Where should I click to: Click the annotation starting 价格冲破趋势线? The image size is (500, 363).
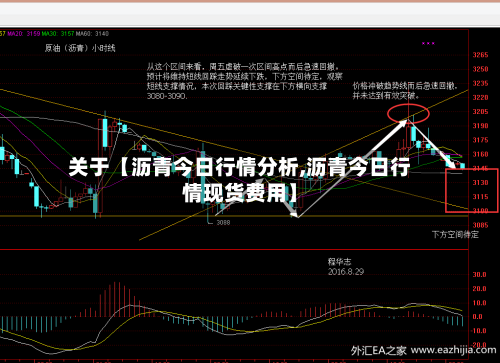click(405, 91)
